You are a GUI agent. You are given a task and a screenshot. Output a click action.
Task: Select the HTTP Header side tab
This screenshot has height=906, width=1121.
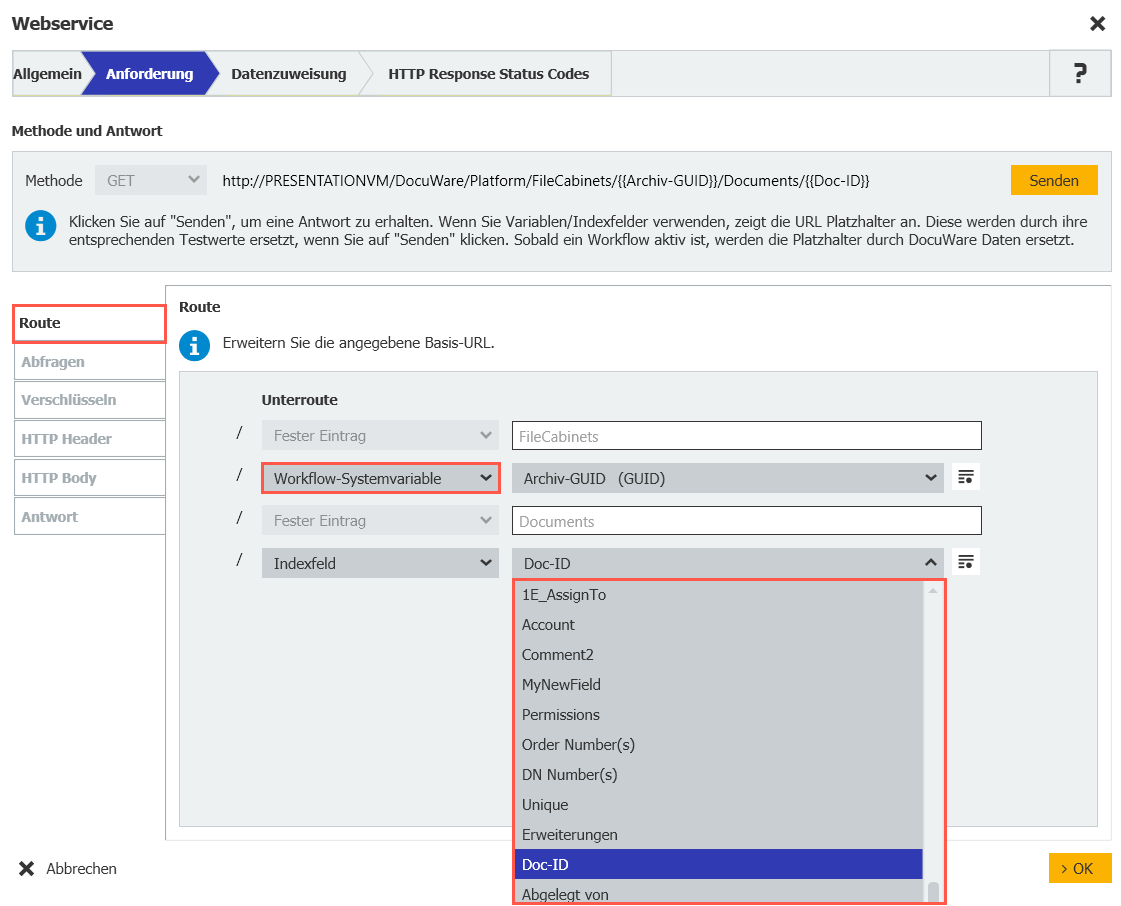pyautogui.click(x=89, y=439)
